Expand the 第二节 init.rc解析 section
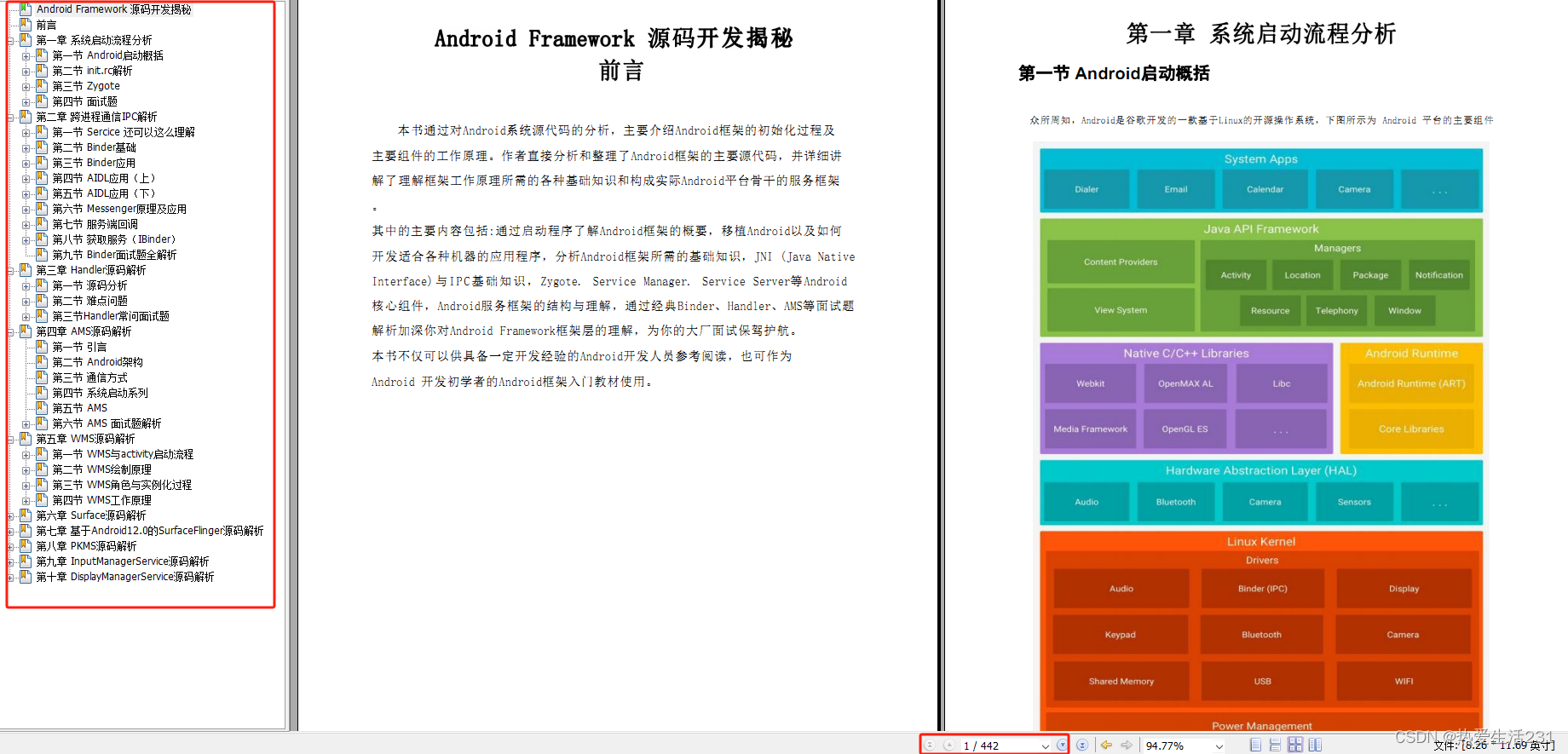Screen dimensions: 1568x754 26,71
